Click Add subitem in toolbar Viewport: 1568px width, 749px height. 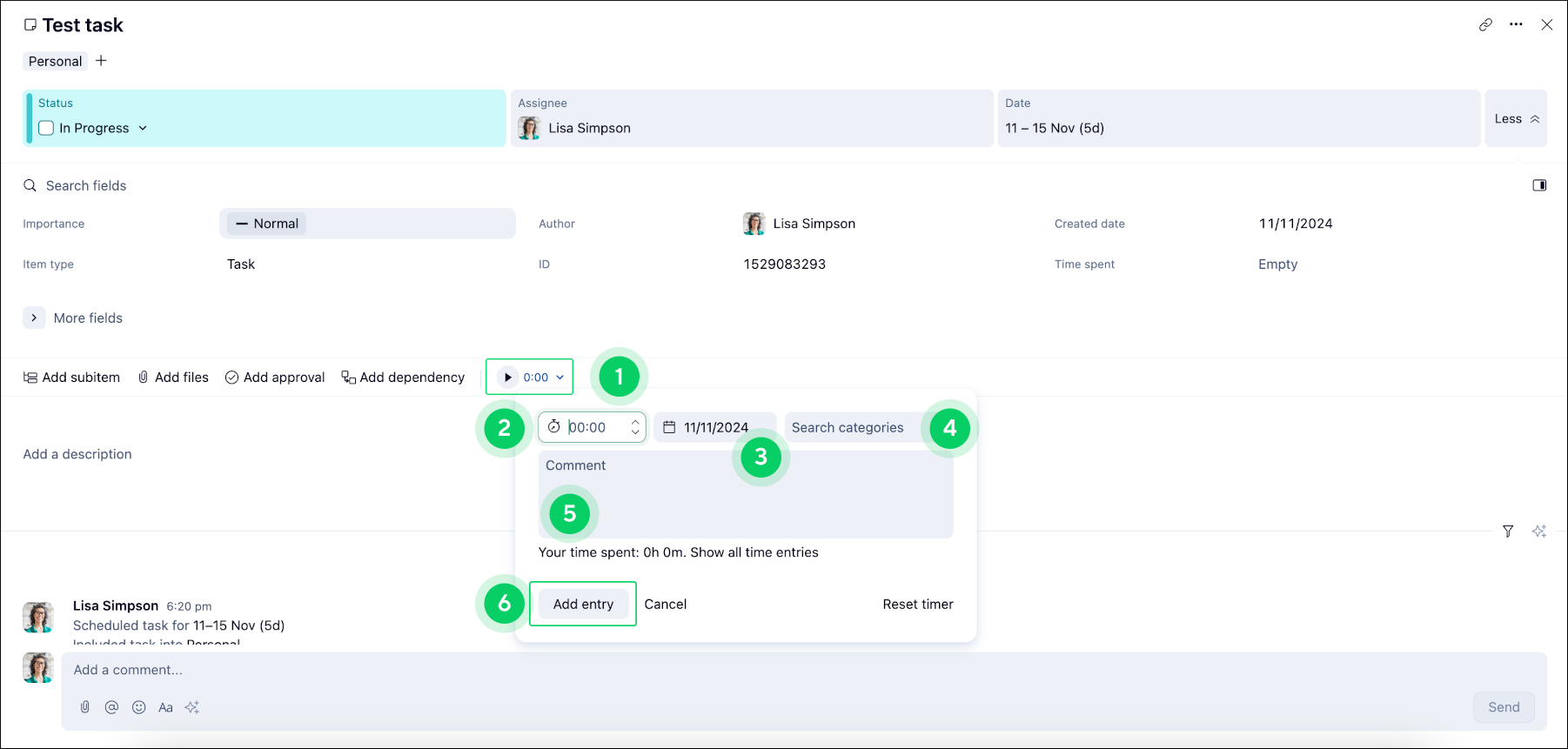click(72, 378)
